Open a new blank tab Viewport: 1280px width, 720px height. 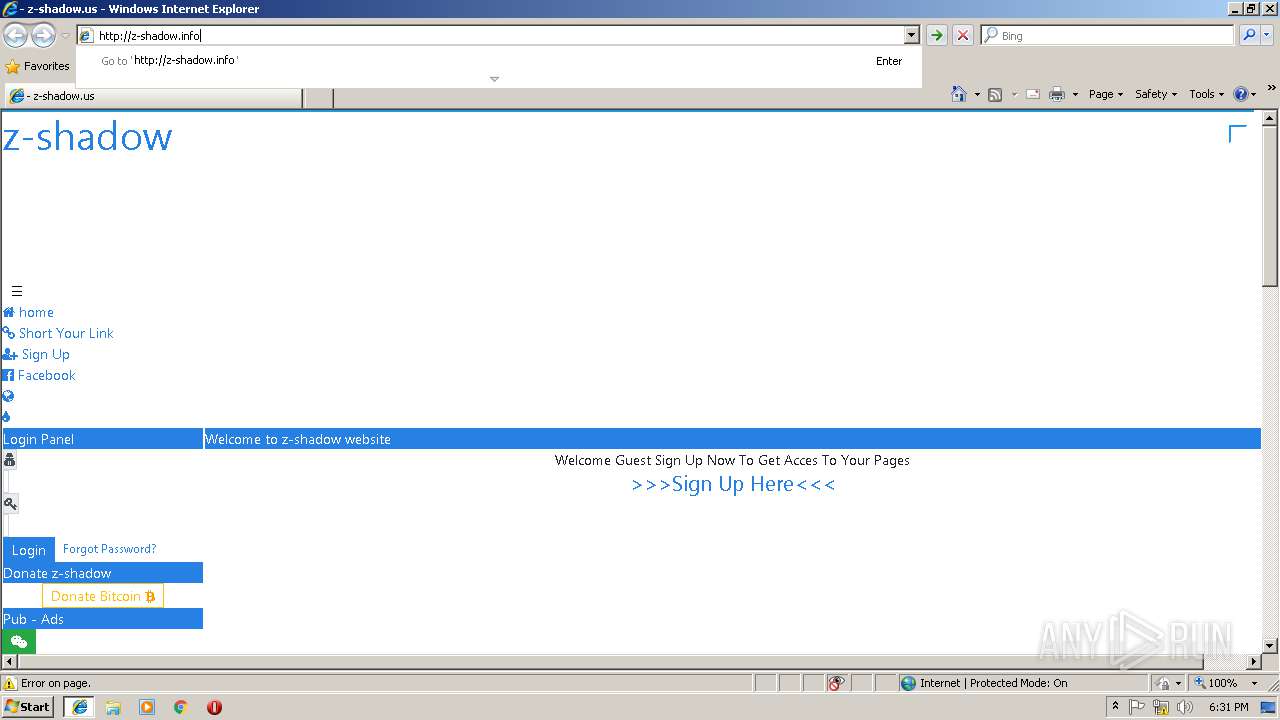(318, 97)
